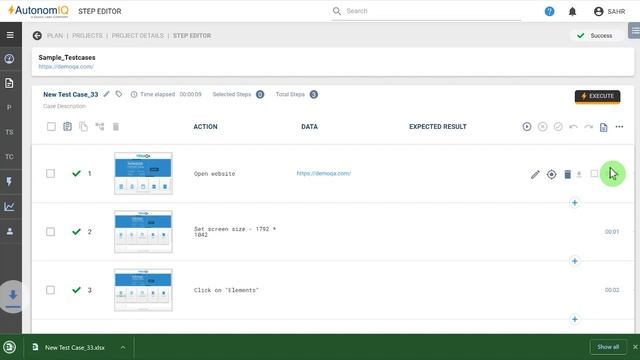Click the disabled circle-slash icon
This screenshot has height=360, width=640.
click(x=558, y=127)
